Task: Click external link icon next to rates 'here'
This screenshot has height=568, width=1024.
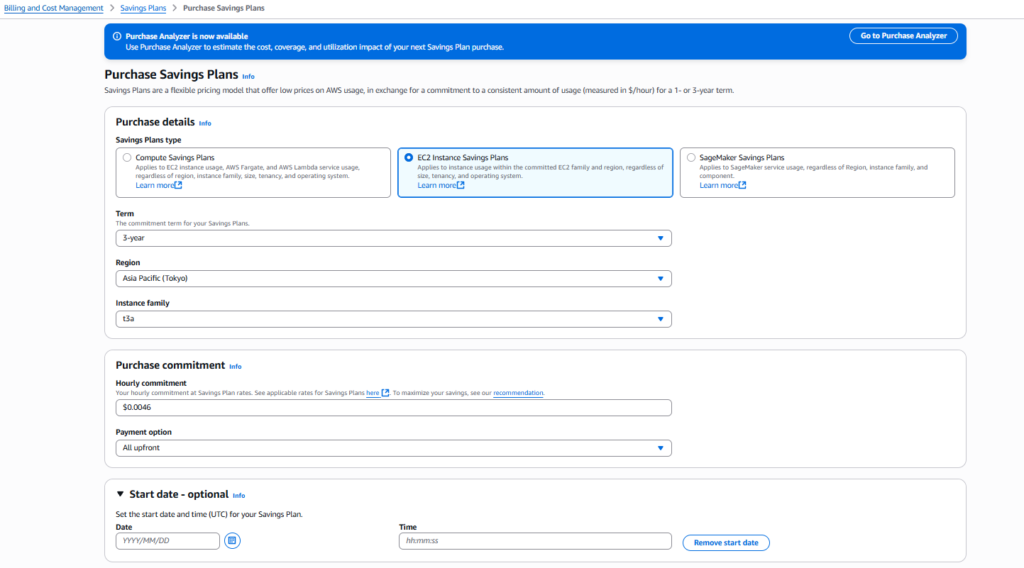Action: (385, 393)
